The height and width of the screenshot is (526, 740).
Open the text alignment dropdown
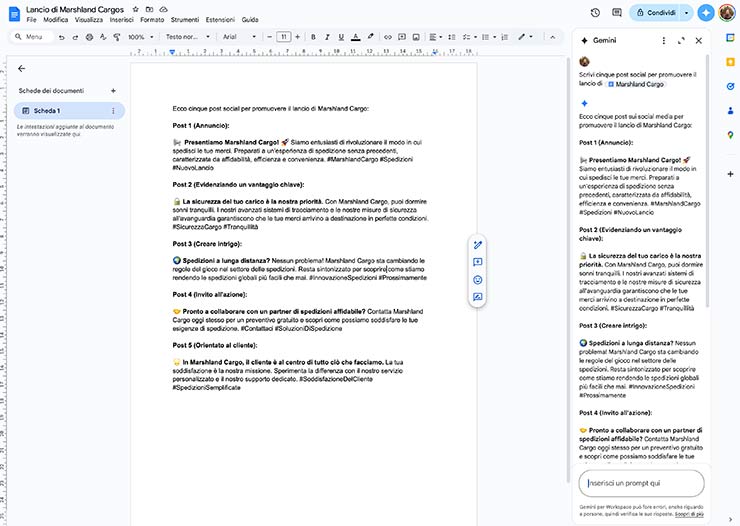[x=436, y=37]
